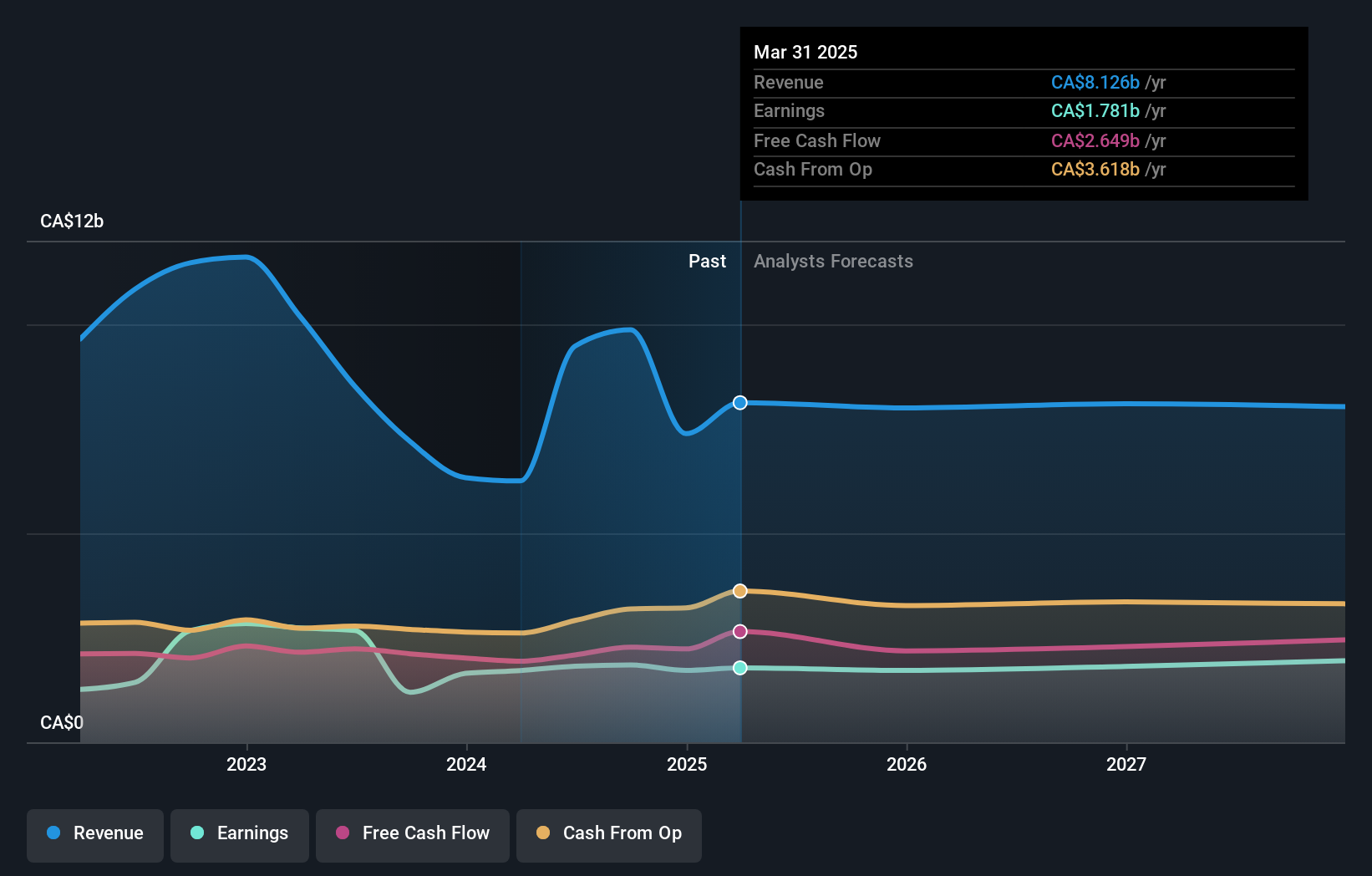Toggle the Revenue legend series
1372x876 pixels.
coord(95,835)
